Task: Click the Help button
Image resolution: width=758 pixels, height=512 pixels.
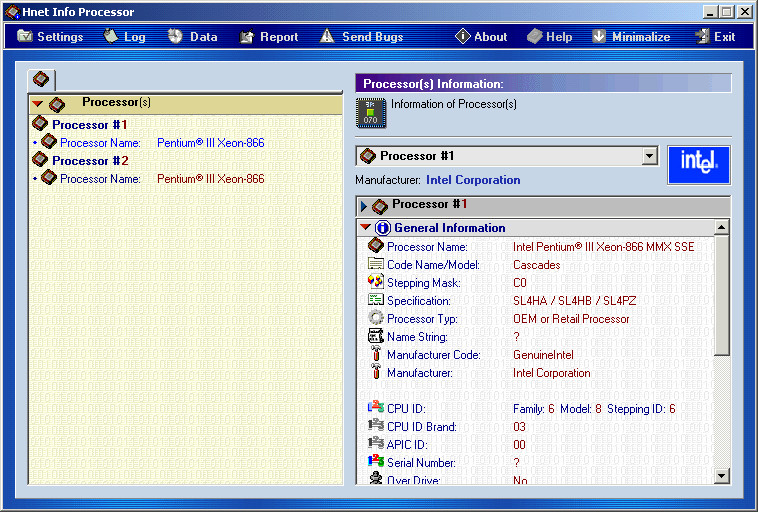Action: tap(550, 37)
